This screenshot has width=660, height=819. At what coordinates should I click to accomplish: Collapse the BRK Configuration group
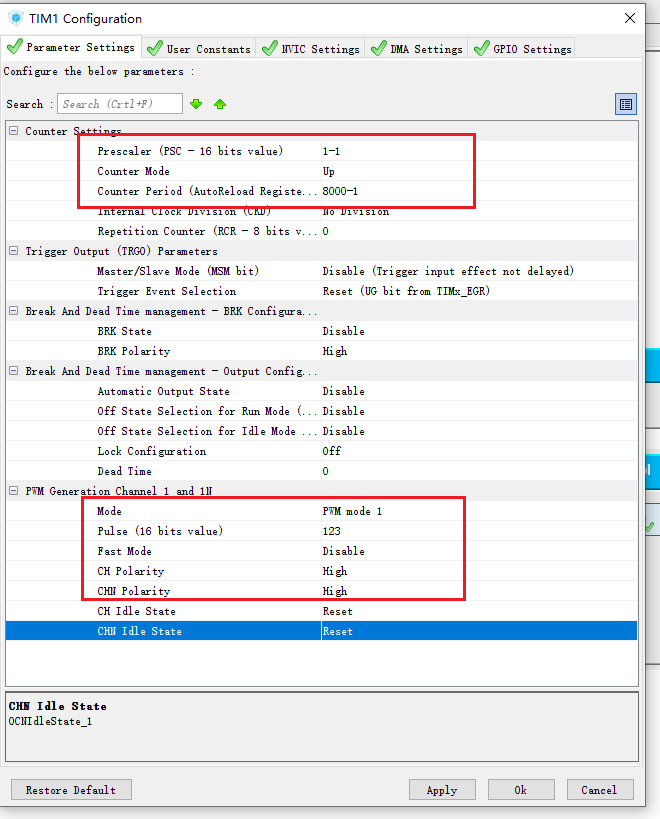[14, 311]
